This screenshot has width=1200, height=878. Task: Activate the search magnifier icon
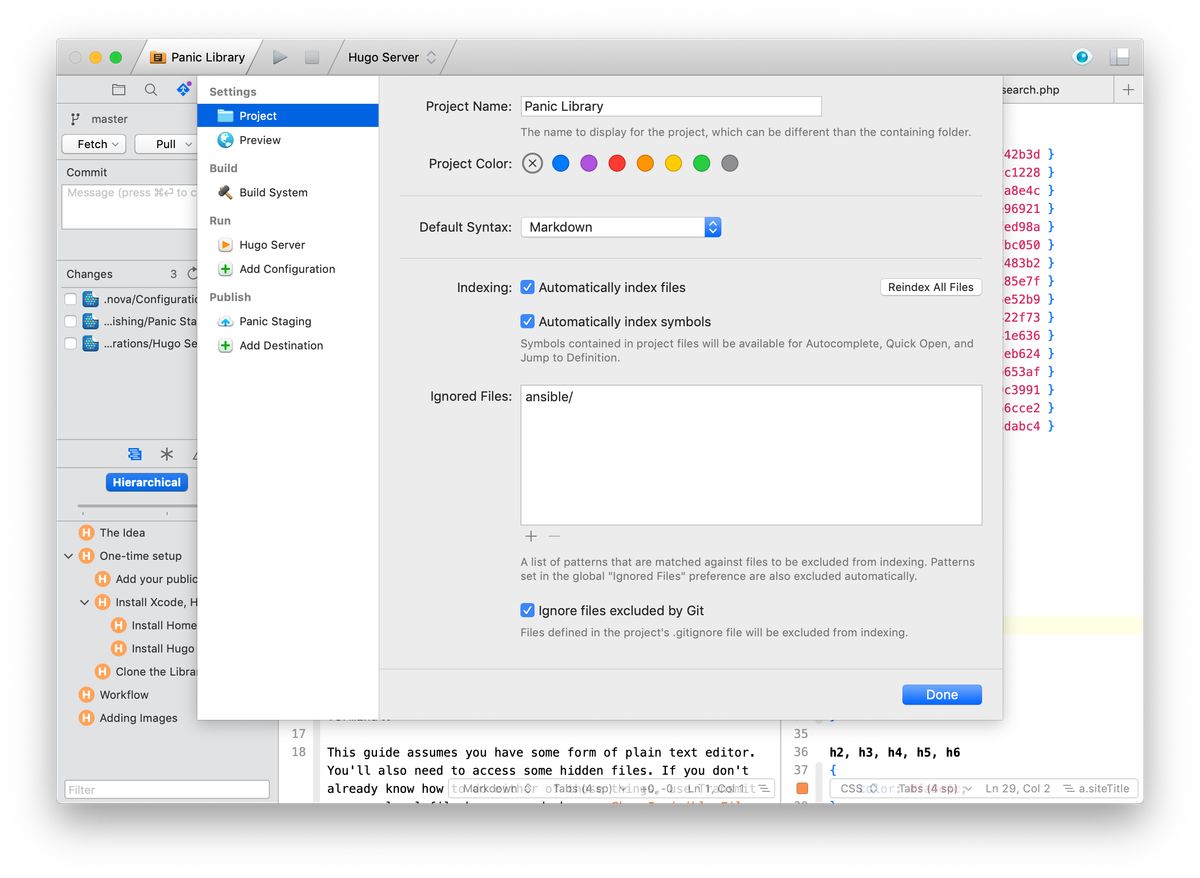150,89
